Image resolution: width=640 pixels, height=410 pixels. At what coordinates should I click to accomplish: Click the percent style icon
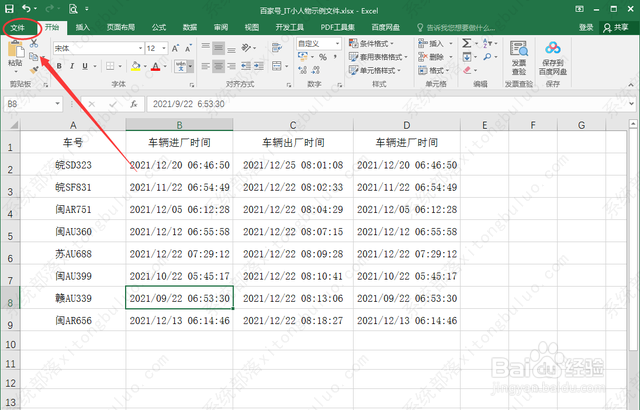[x=323, y=57]
